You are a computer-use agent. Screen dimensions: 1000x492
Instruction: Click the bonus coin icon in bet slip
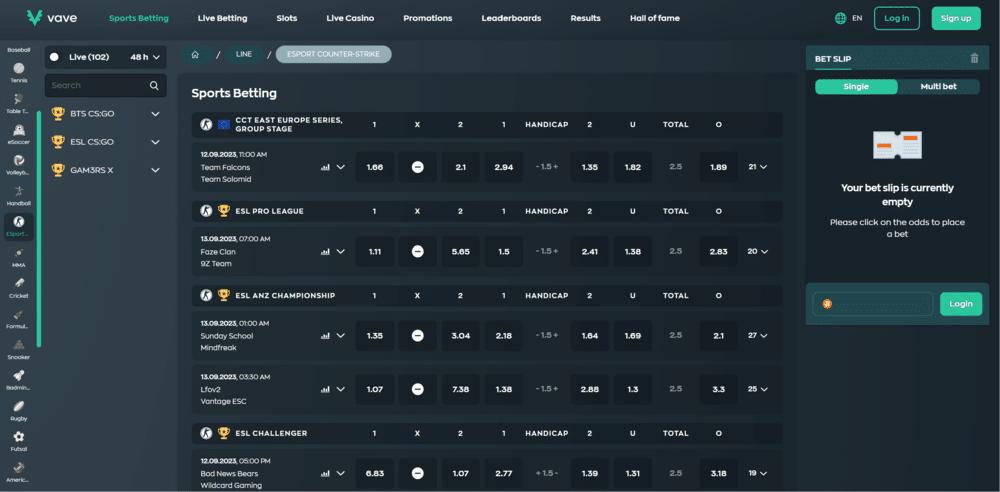[826, 304]
